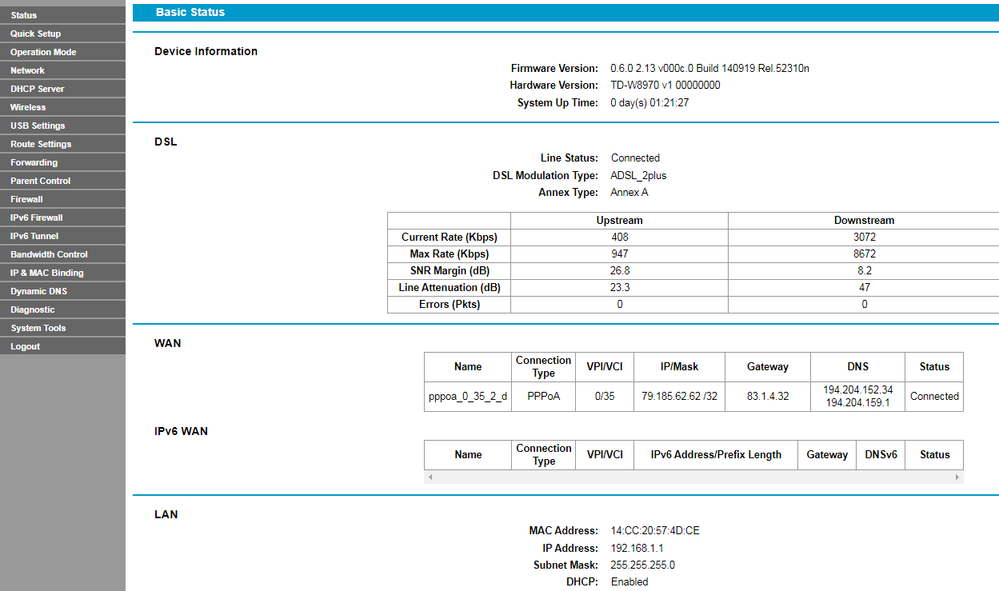Open Firewall settings

pos(27,199)
